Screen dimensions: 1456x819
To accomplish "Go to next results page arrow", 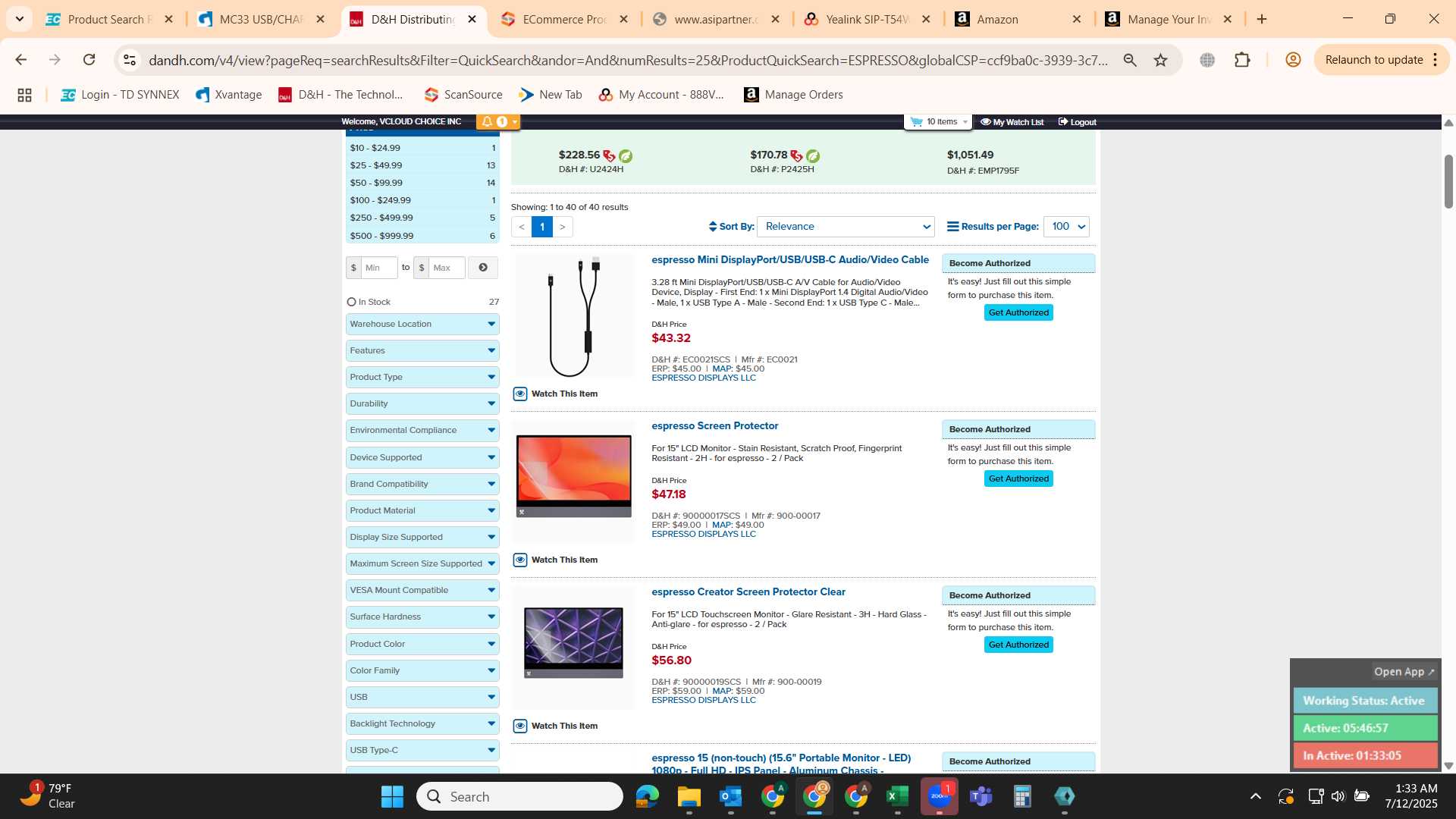I will pos(562,227).
